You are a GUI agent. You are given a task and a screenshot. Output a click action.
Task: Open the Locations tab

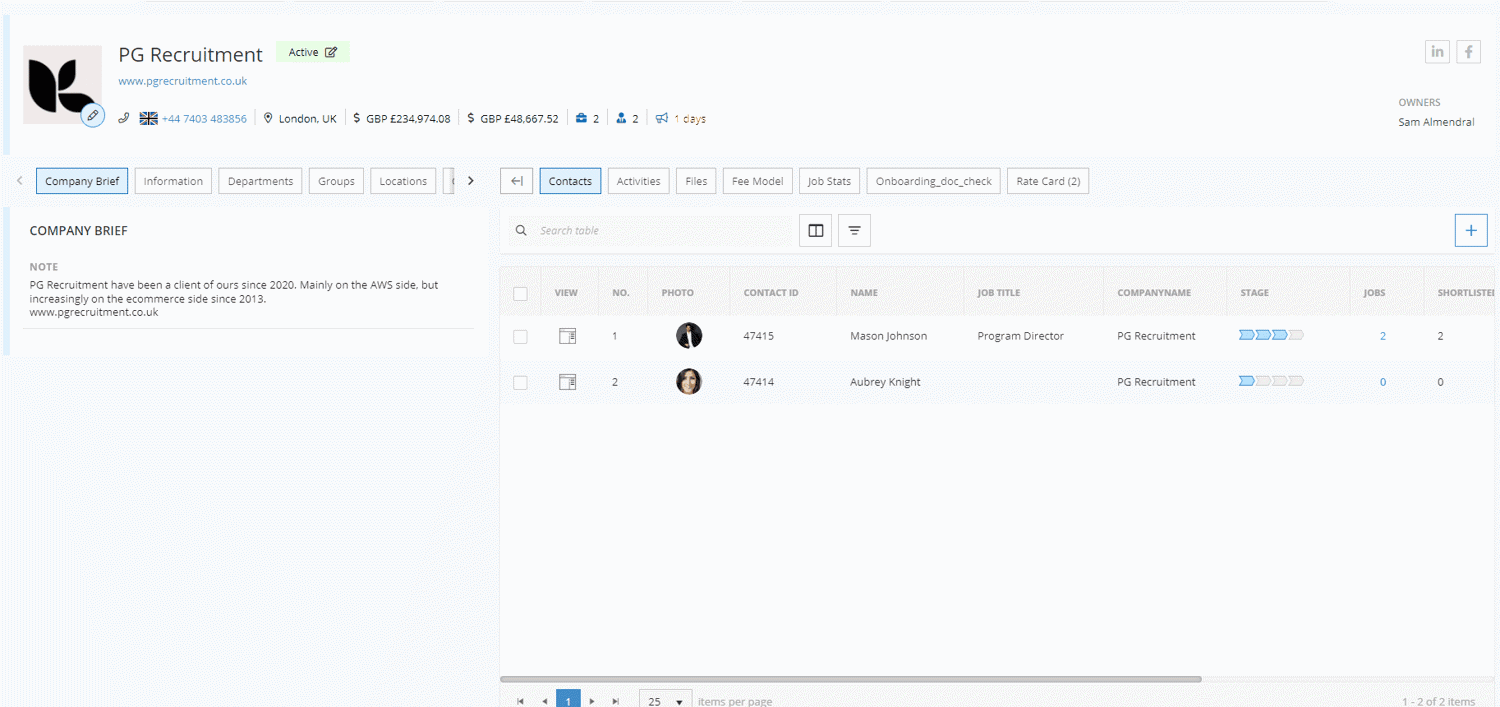[403, 181]
